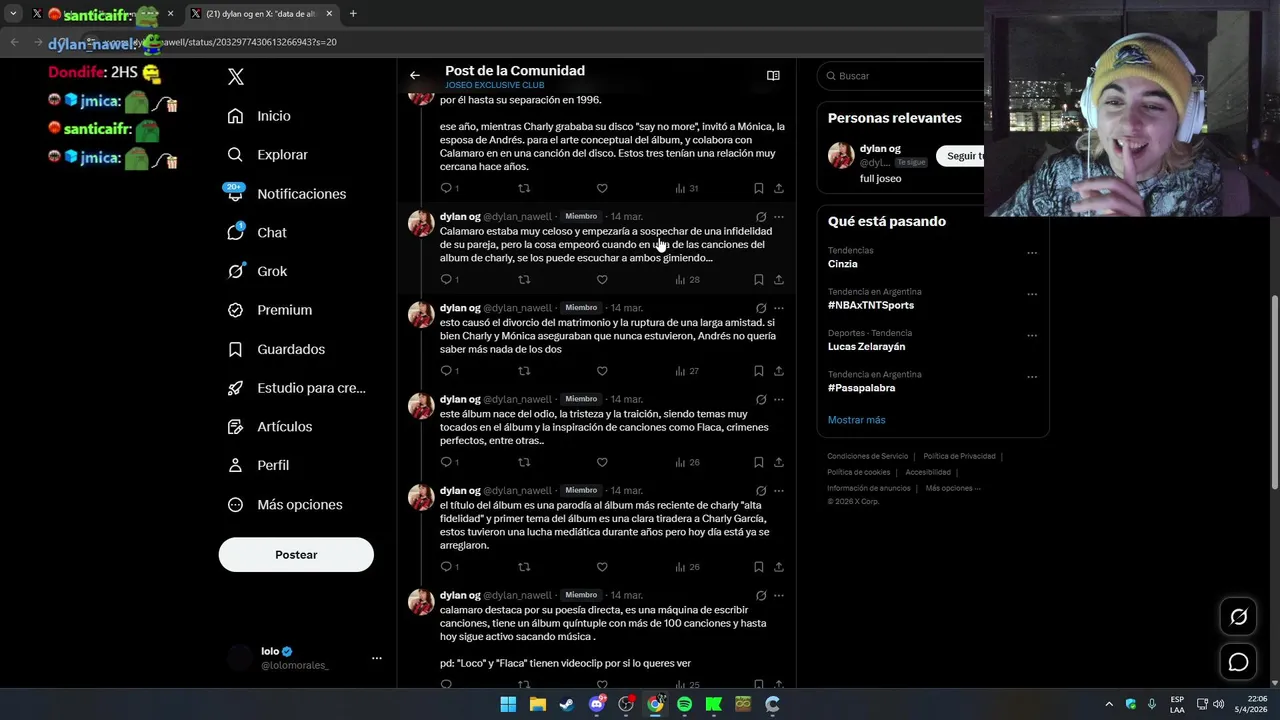Like 'este álbum nace del odio' post
Screen dimensions: 1280x720
click(x=602, y=462)
